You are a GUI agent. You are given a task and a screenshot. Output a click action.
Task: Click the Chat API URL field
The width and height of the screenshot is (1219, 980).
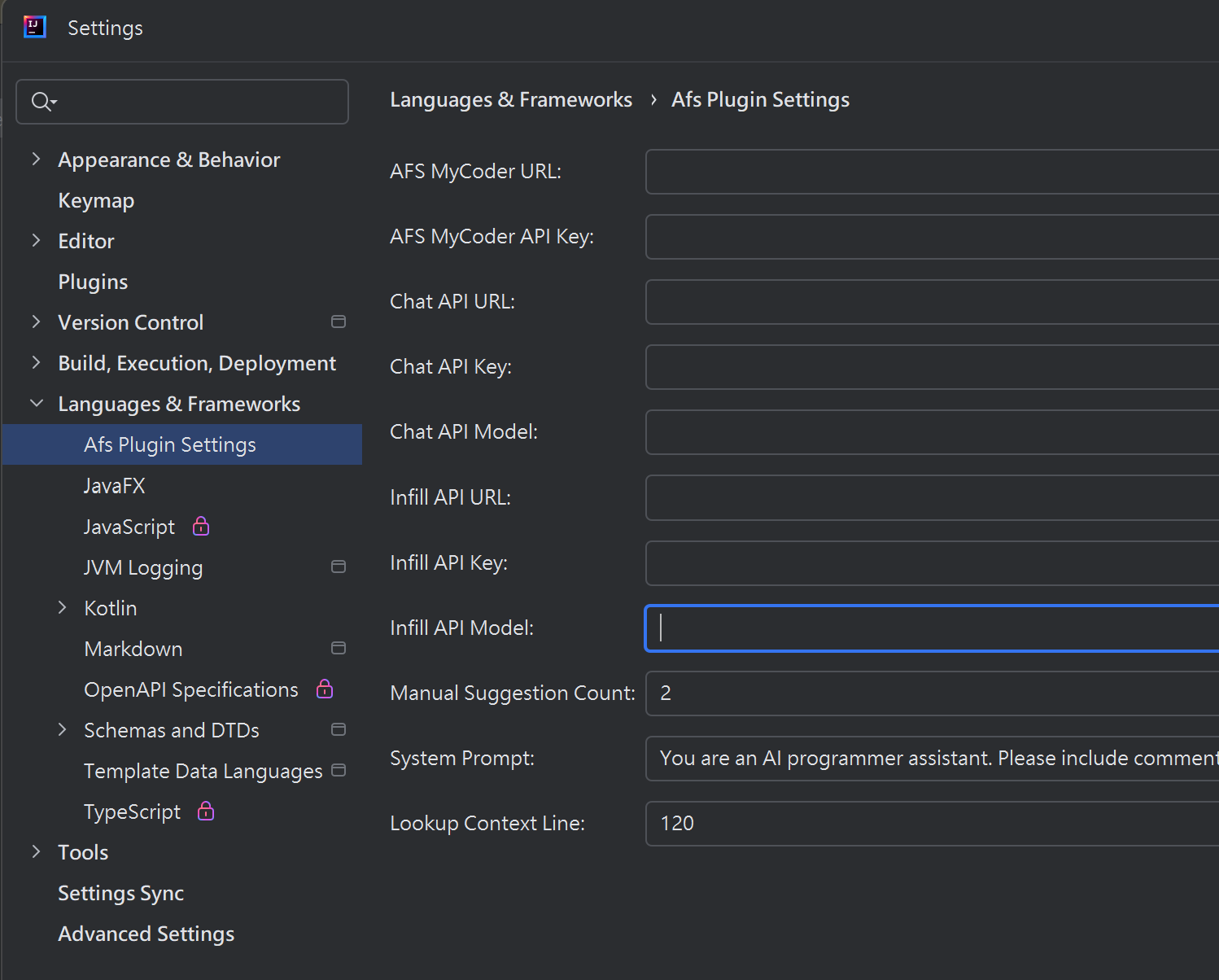933,302
